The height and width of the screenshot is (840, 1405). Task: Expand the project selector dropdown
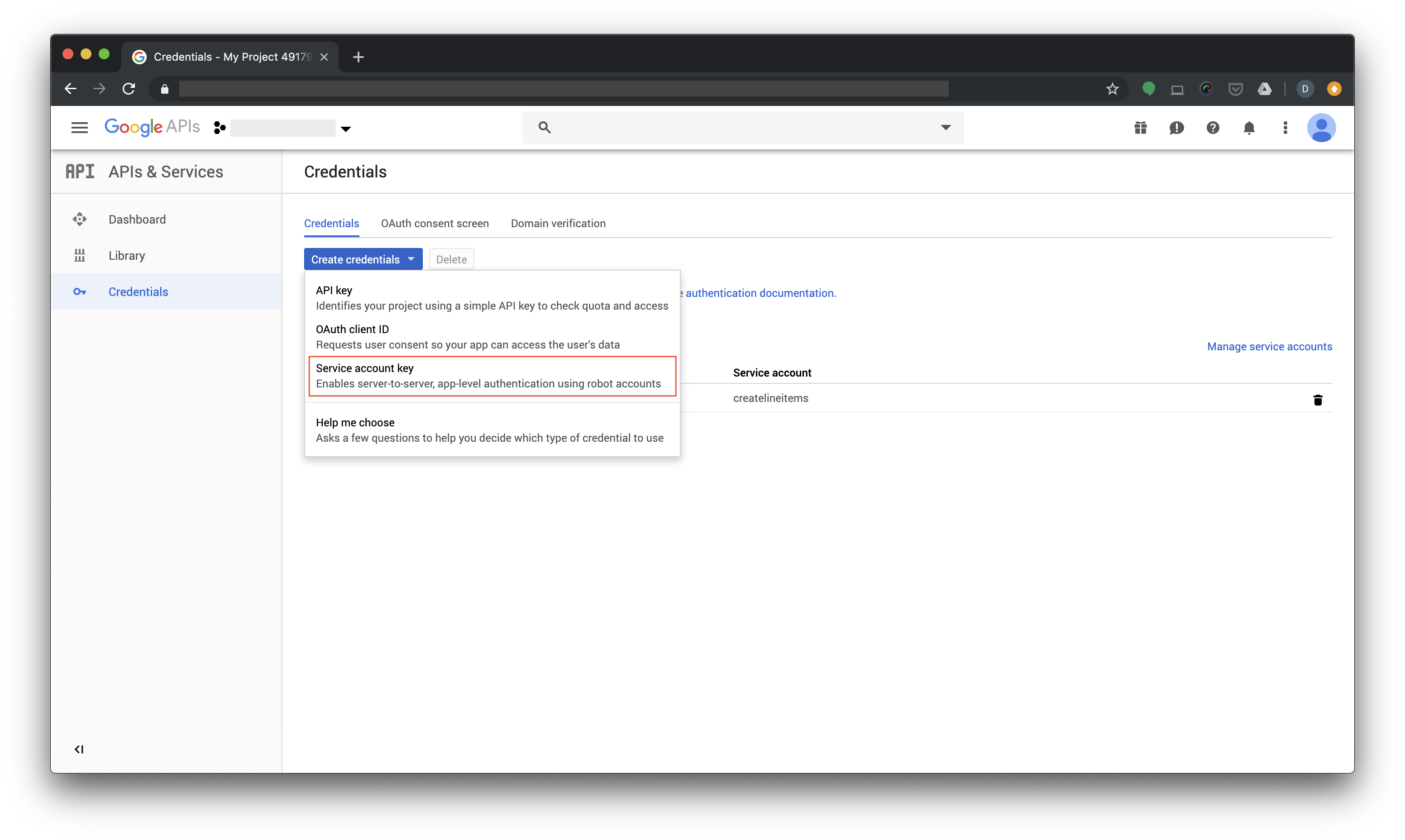(x=346, y=129)
